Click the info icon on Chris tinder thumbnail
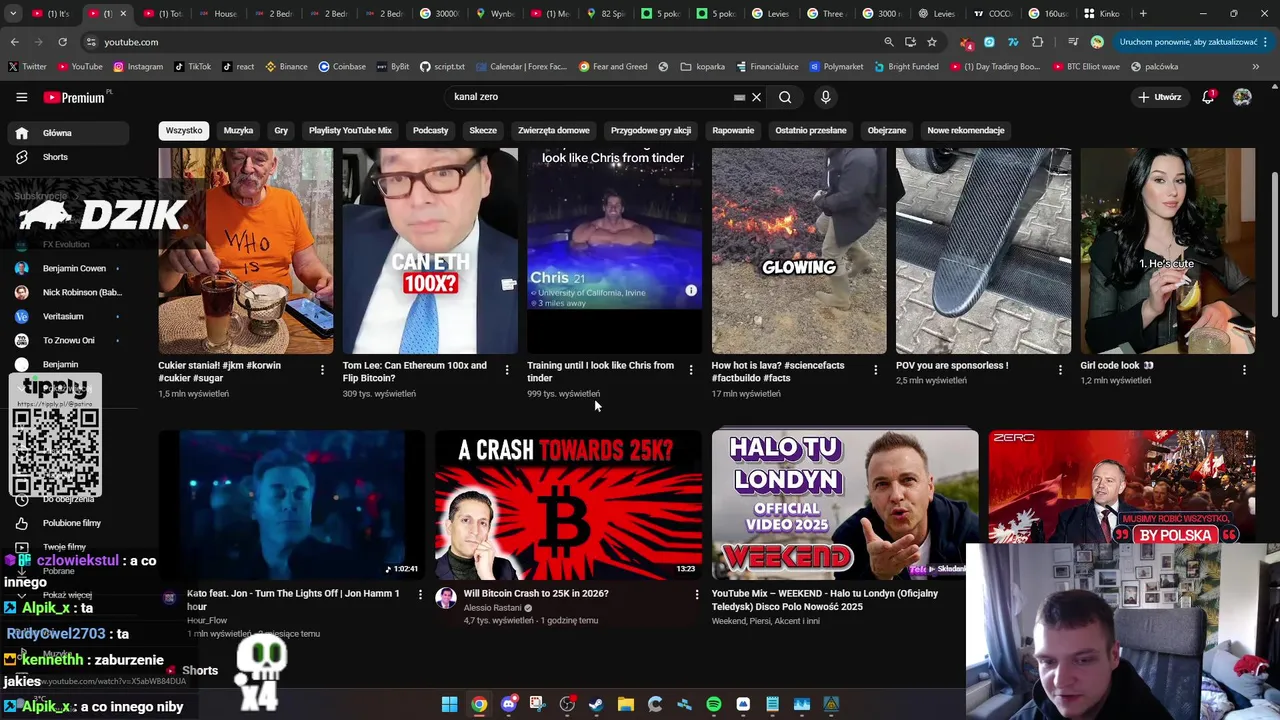 click(x=691, y=290)
